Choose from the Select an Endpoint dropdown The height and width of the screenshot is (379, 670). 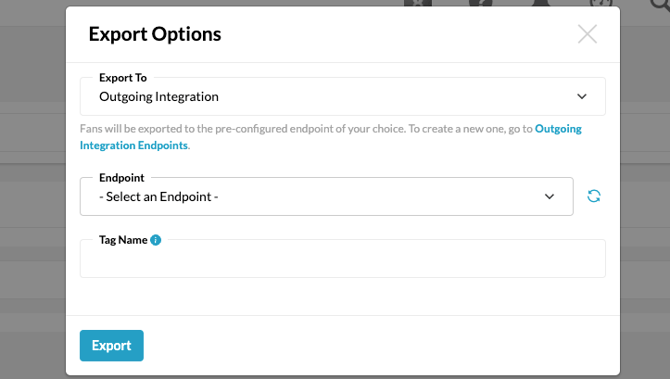tap(326, 197)
